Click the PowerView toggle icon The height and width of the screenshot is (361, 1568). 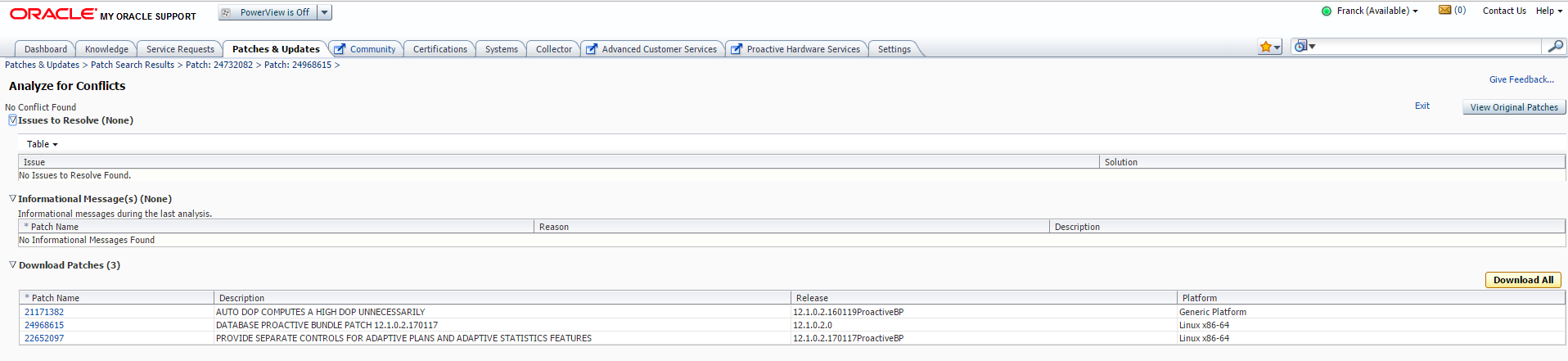(x=226, y=12)
